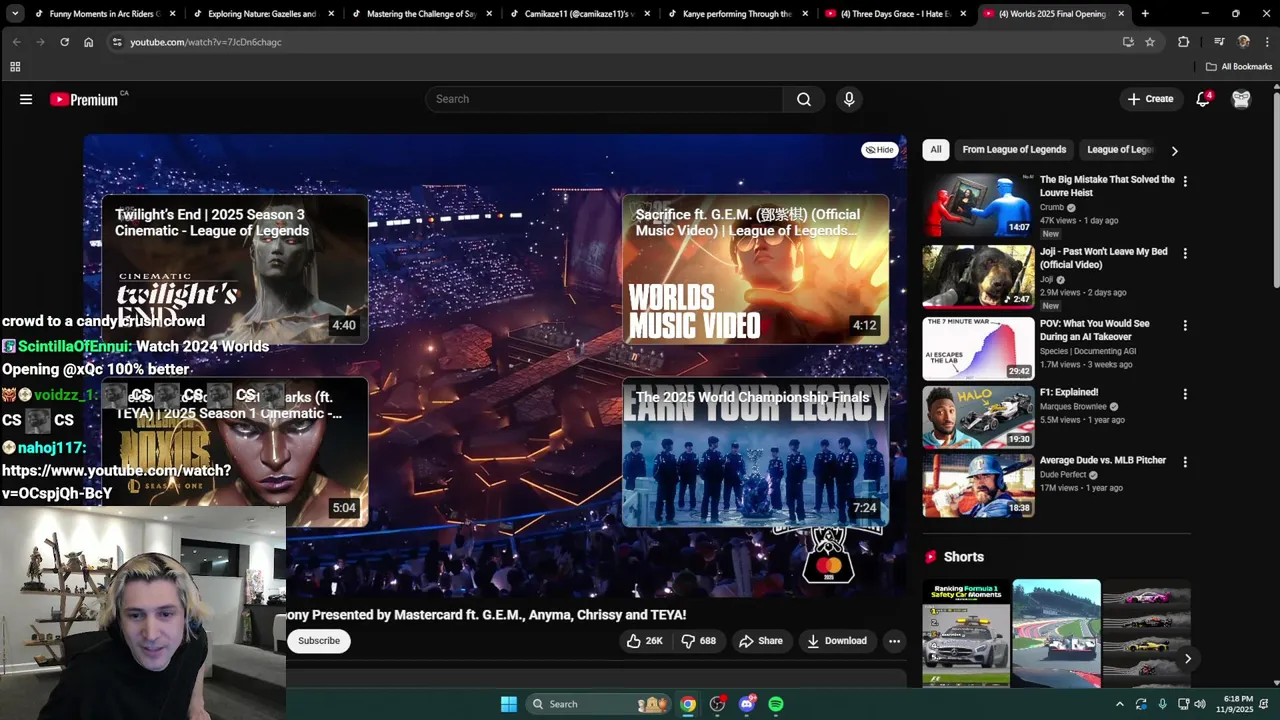Bookmark this page with the star icon
The image size is (1280, 720).
1150,42
